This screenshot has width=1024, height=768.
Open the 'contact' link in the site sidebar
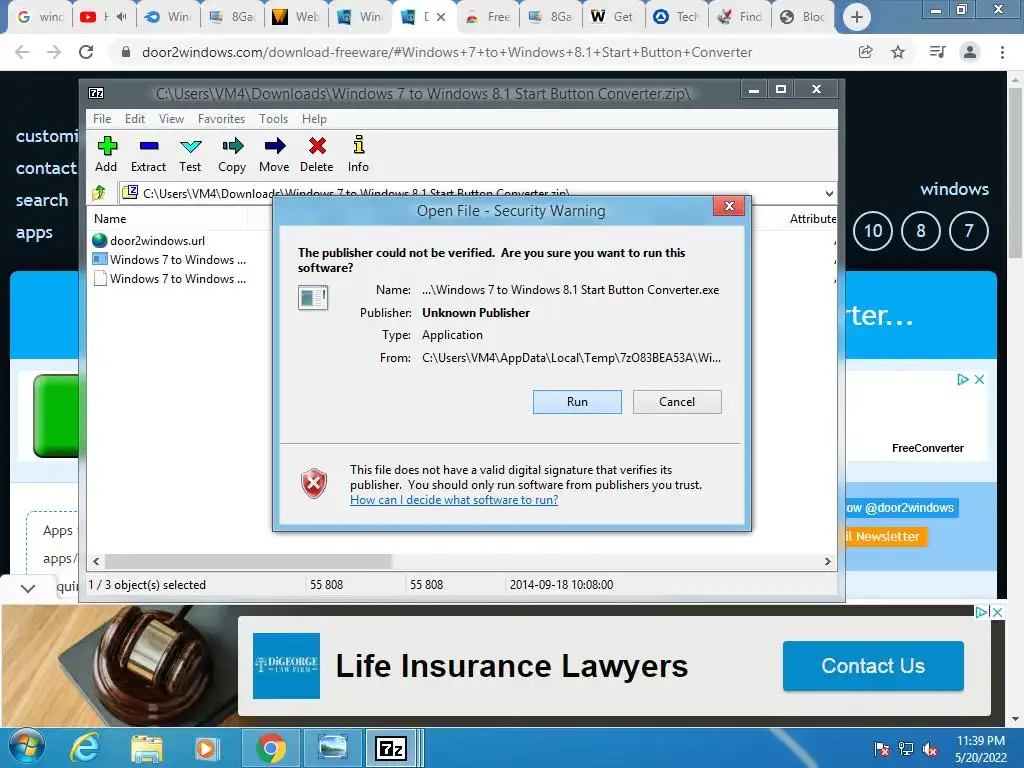[46, 168]
